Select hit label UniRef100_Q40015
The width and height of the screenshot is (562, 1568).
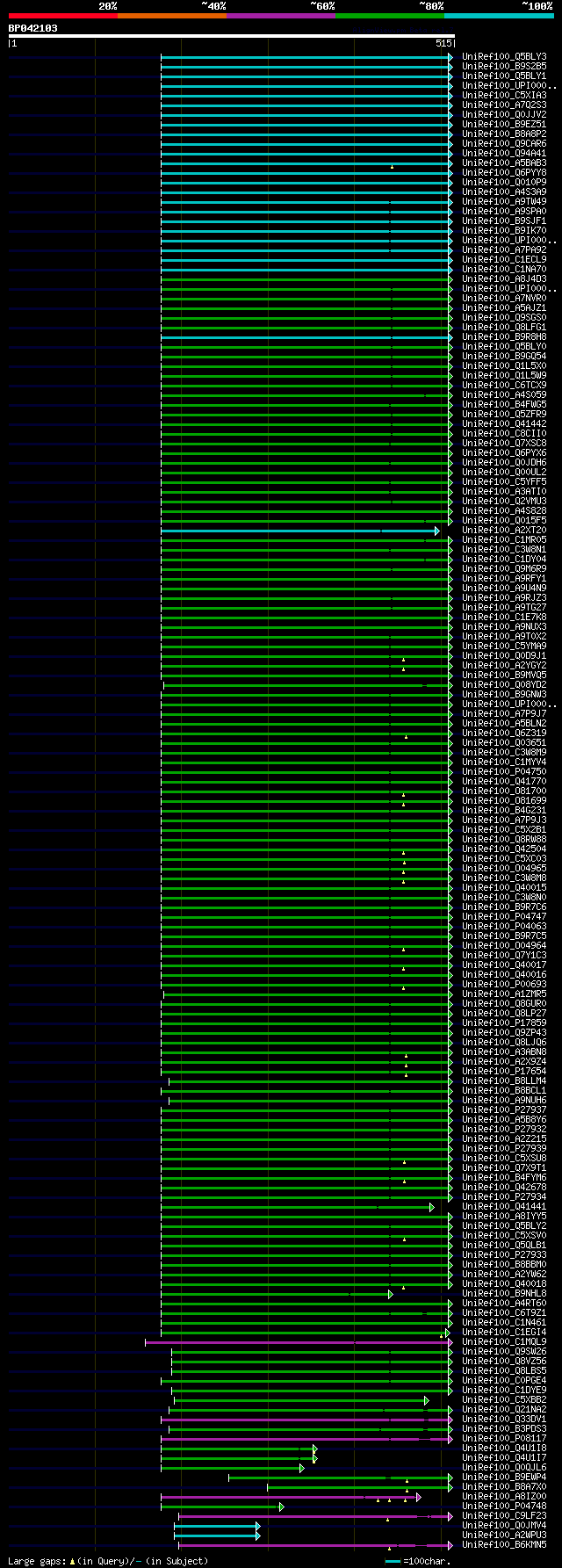[504, 888]
